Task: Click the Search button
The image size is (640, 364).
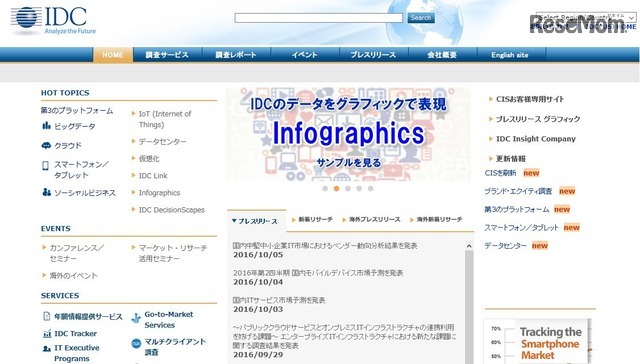Action: pos(421,18)
